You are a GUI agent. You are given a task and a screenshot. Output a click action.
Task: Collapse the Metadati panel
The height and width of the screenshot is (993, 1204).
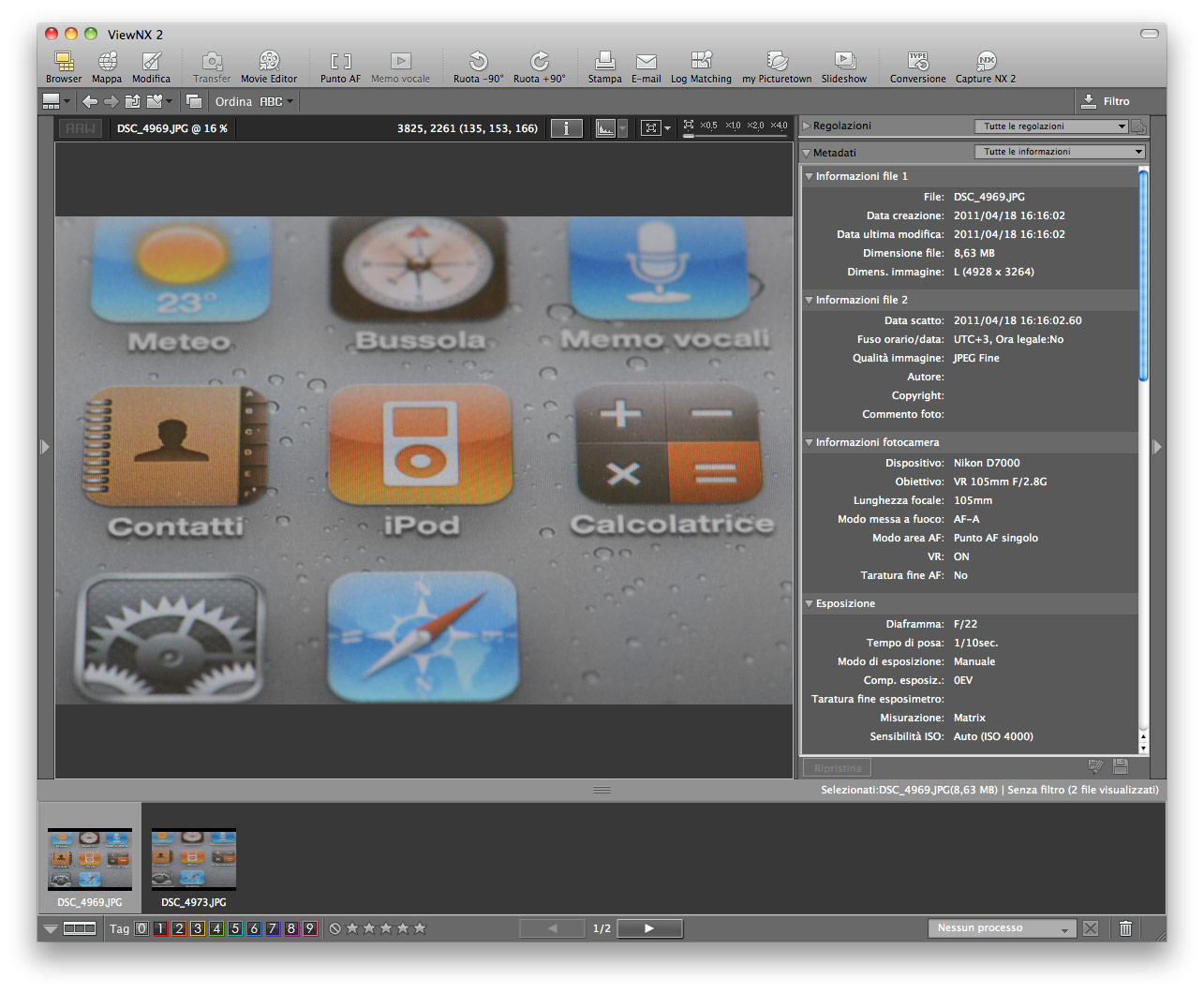(806, 153)
